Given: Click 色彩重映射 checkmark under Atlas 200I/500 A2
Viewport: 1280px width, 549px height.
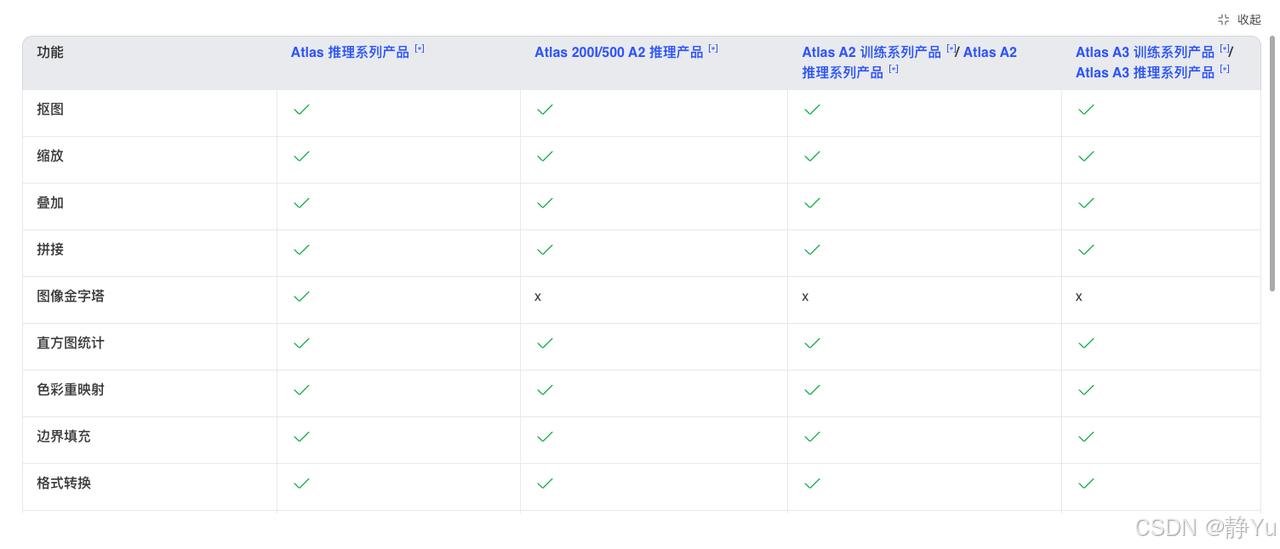Looking at the screenshot, I should tap(545, 390).
